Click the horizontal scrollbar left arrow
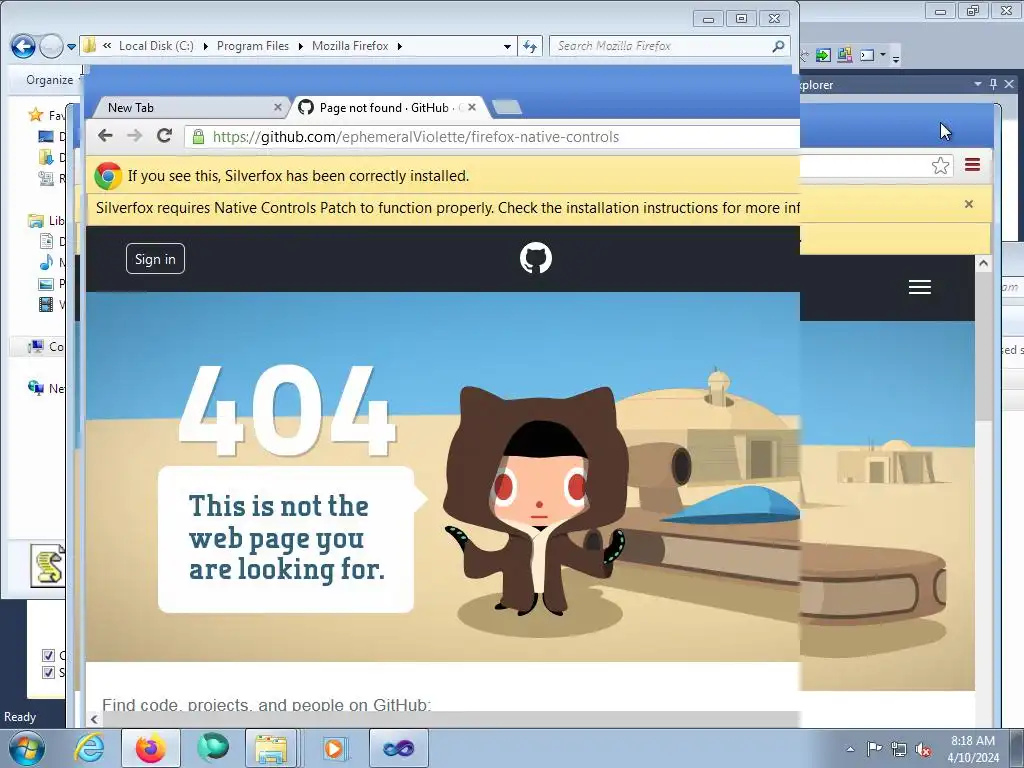This screenshot has height=768, width=1024. coord(94,719)
